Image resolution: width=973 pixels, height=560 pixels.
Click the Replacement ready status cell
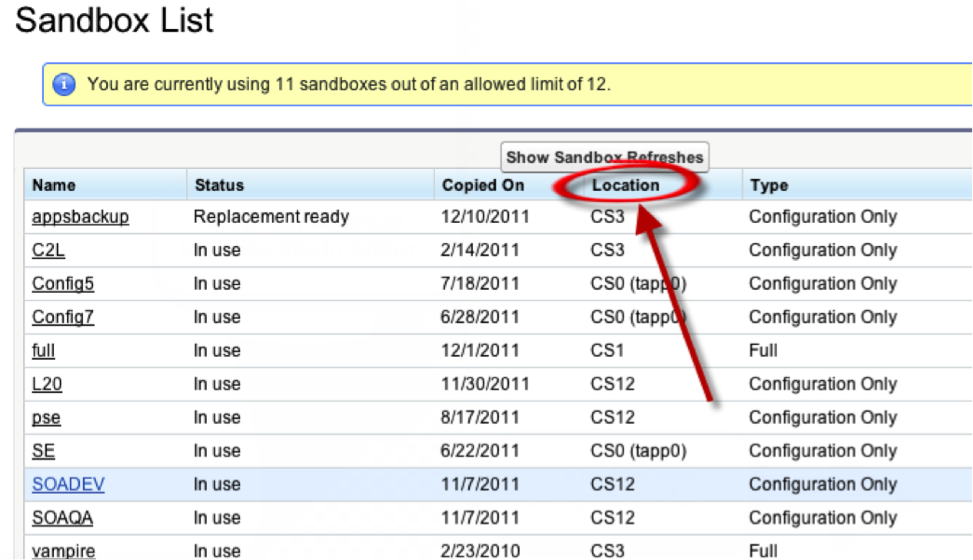point(271,217)
